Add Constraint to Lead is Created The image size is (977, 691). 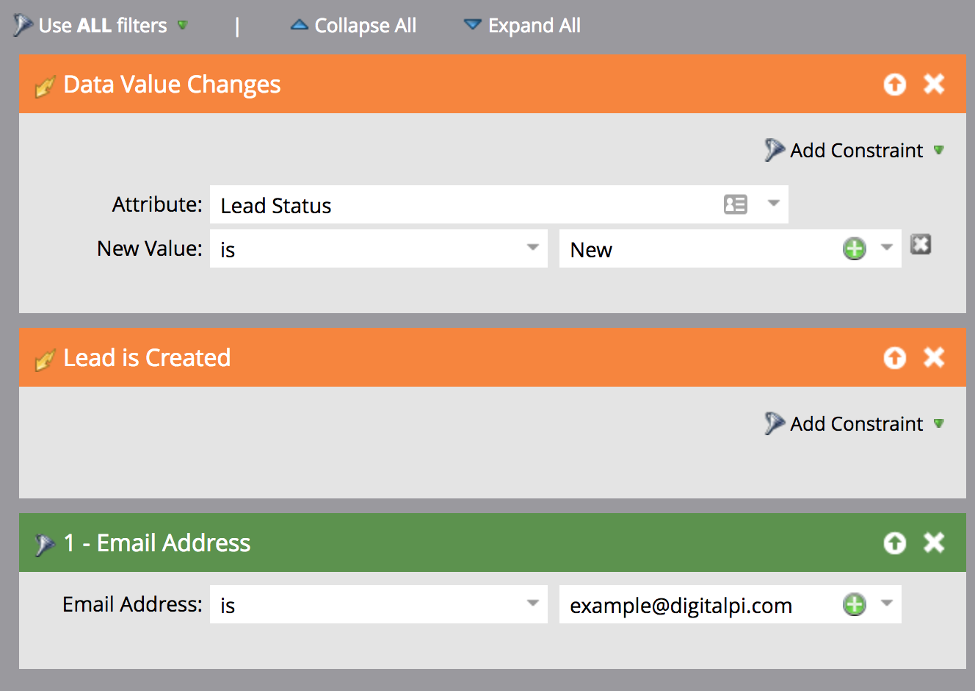point(855,424)
